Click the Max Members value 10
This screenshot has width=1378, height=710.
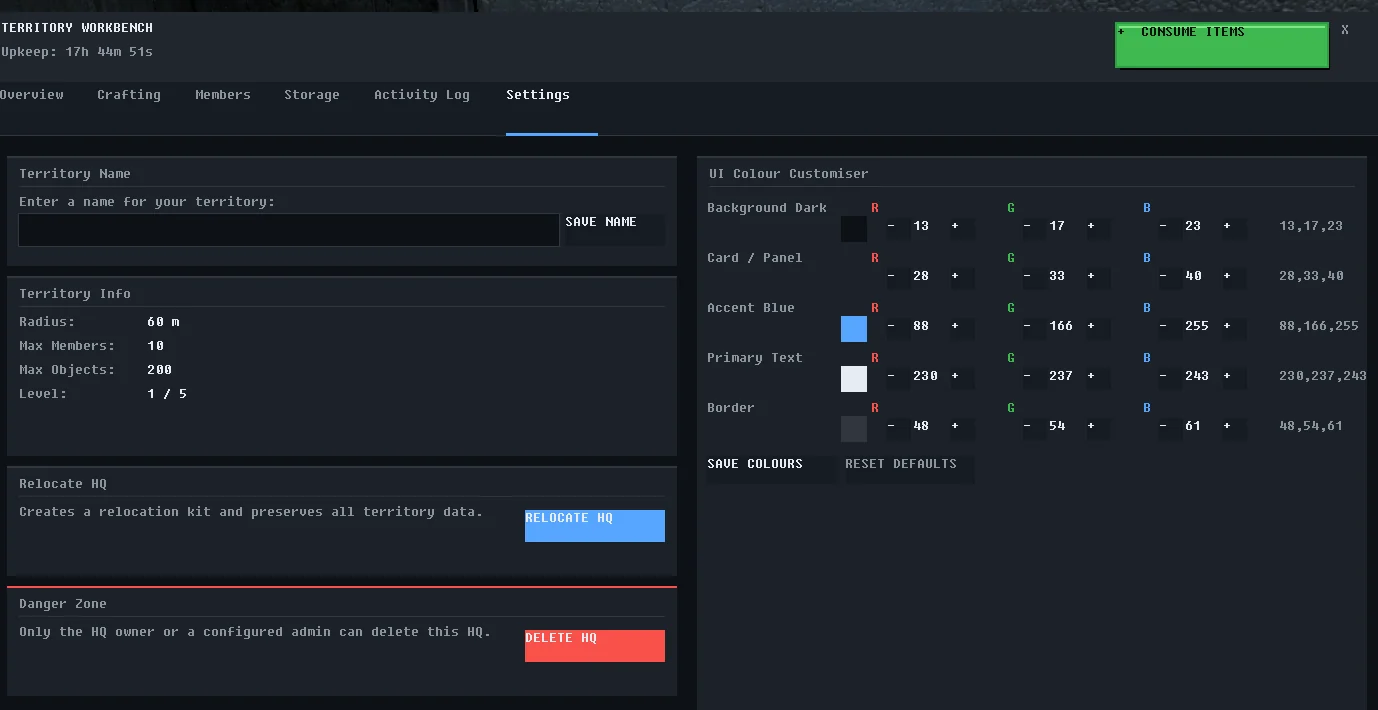155,346
